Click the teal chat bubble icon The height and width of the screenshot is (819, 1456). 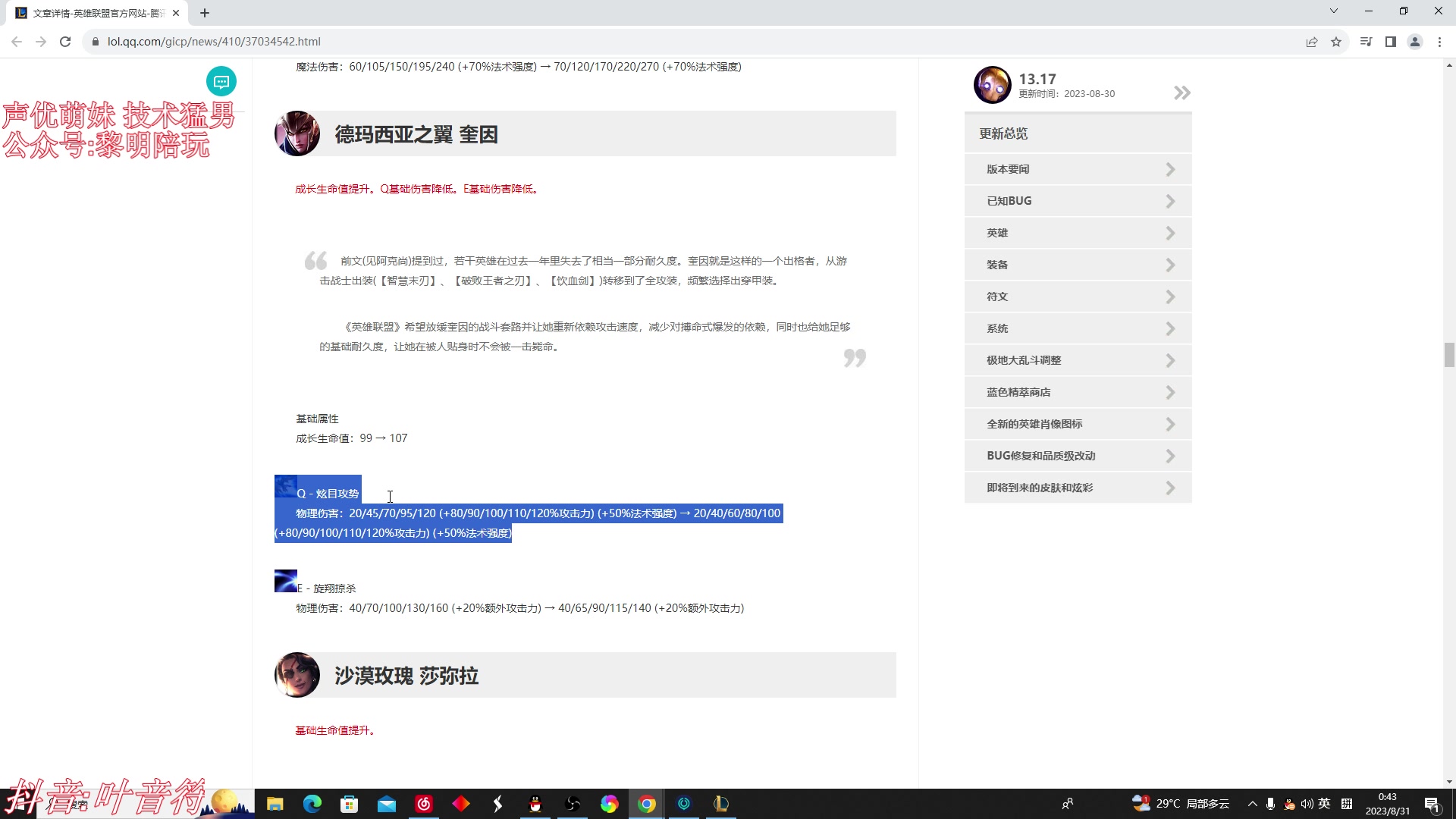(x=221, y=81)
